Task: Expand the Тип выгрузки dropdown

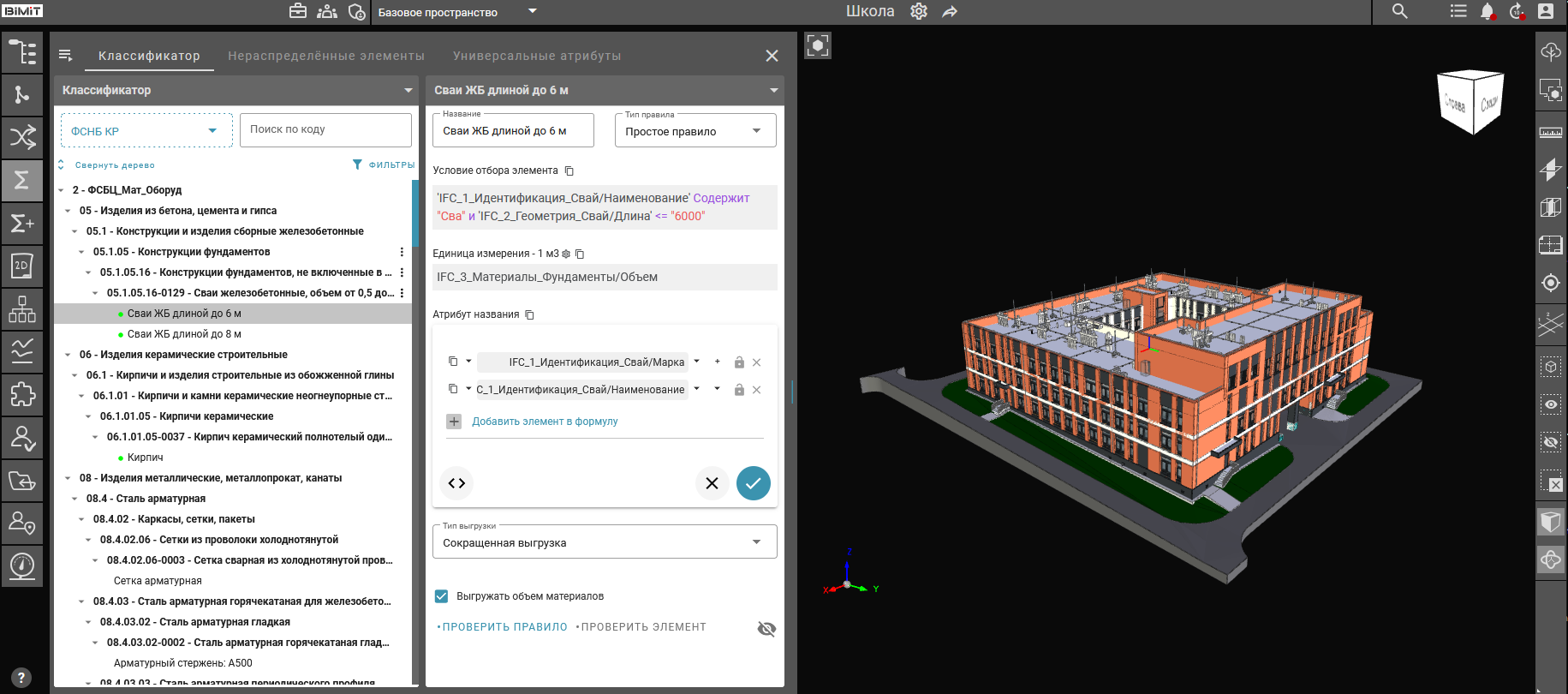Action: point(605,542)
